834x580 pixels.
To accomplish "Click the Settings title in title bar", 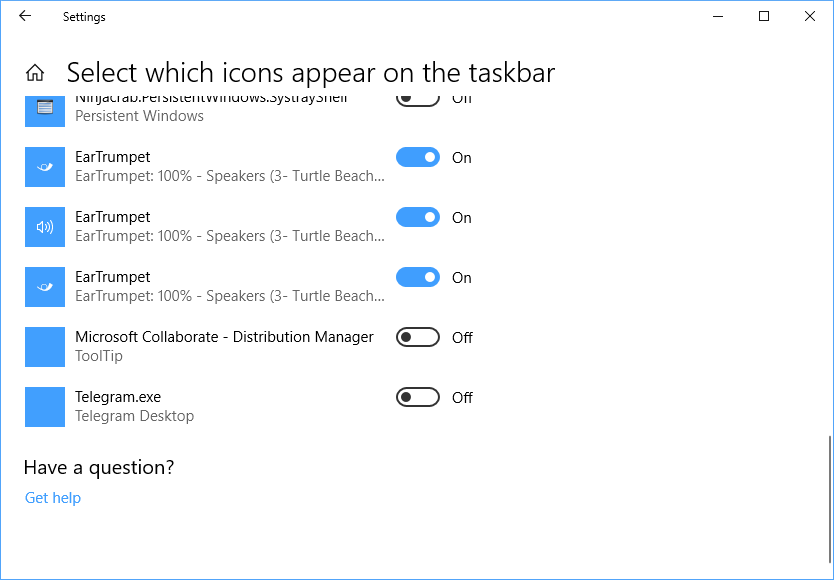I will [x=84, y=16].
